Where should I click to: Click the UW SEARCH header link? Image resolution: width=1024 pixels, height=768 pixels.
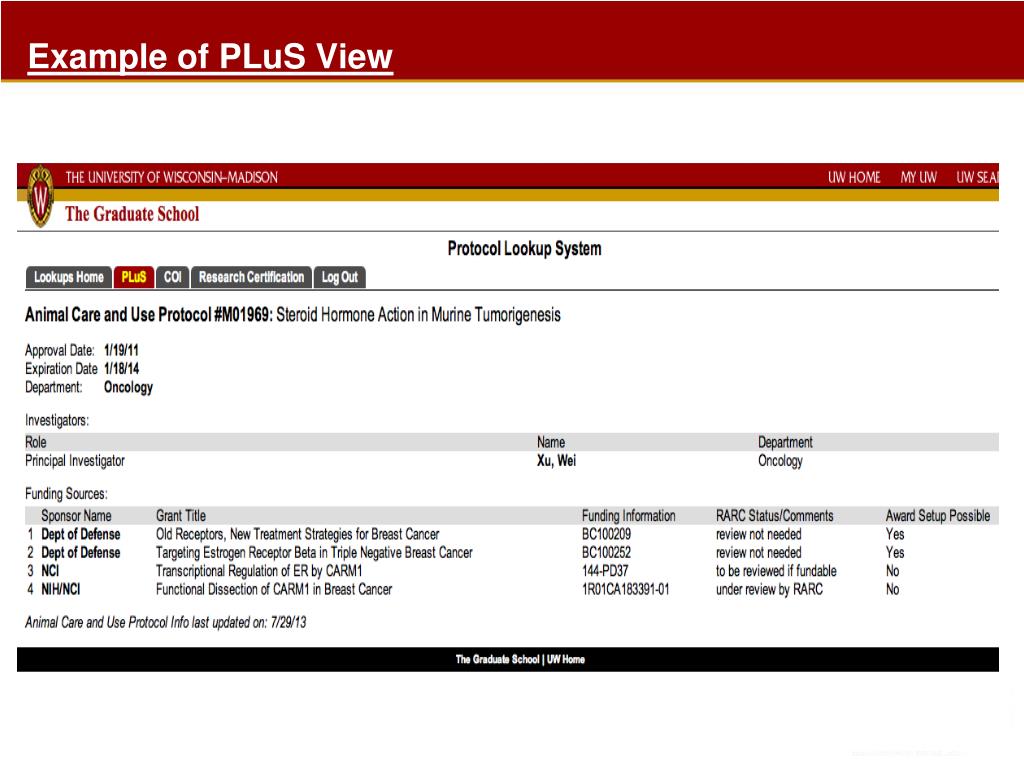[977, 177]
